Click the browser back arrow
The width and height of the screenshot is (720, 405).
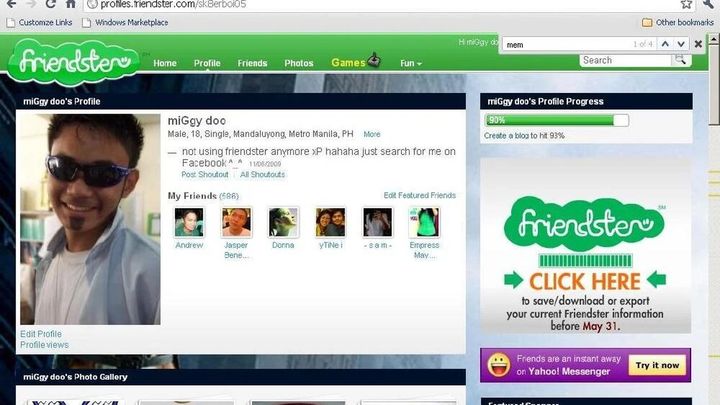click(x=11, y=4)
